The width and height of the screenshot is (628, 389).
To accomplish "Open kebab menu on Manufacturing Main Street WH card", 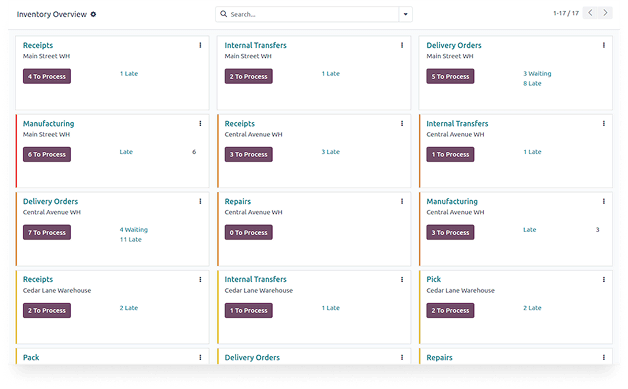I will (x=200, y=123).
